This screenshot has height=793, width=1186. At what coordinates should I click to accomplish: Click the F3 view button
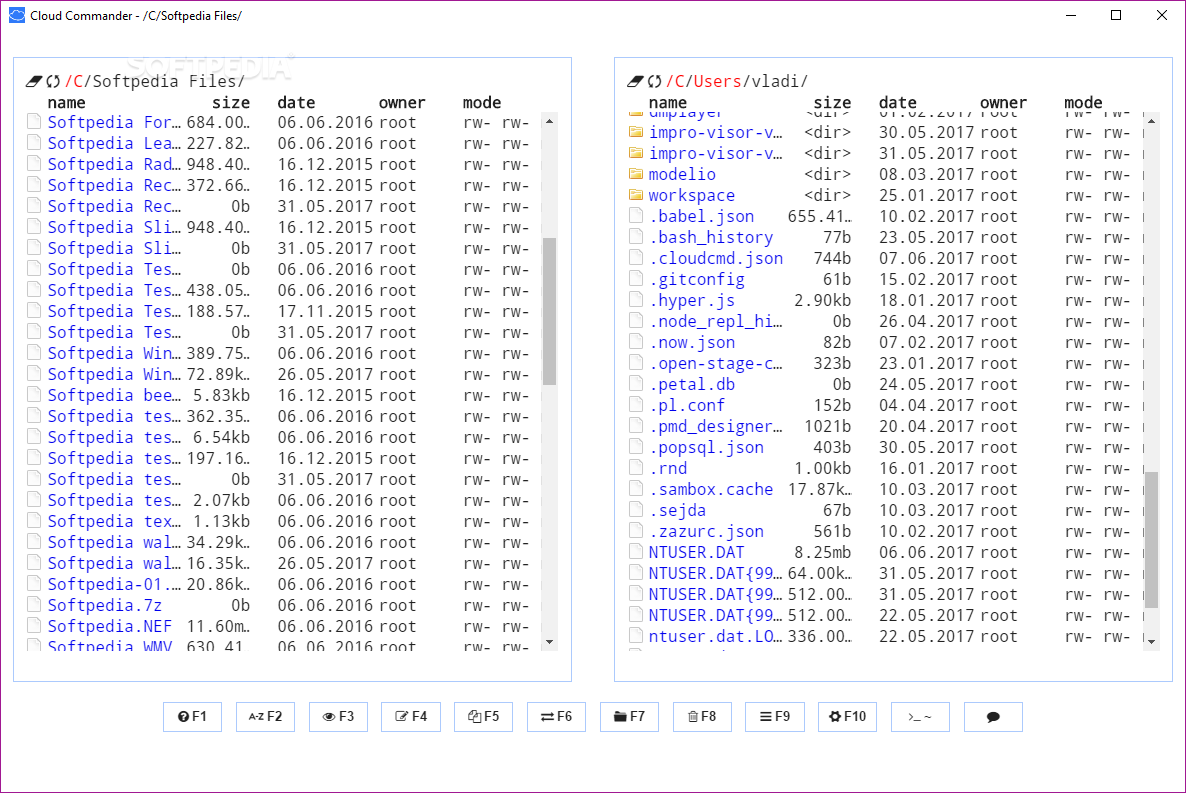[338, 717]
